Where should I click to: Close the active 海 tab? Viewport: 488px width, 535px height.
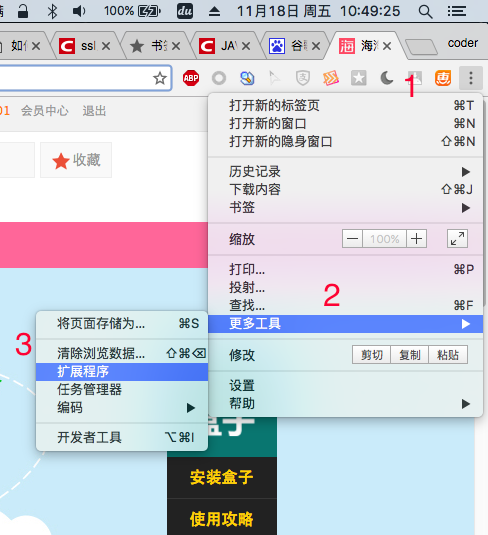(x=387, y=46)
